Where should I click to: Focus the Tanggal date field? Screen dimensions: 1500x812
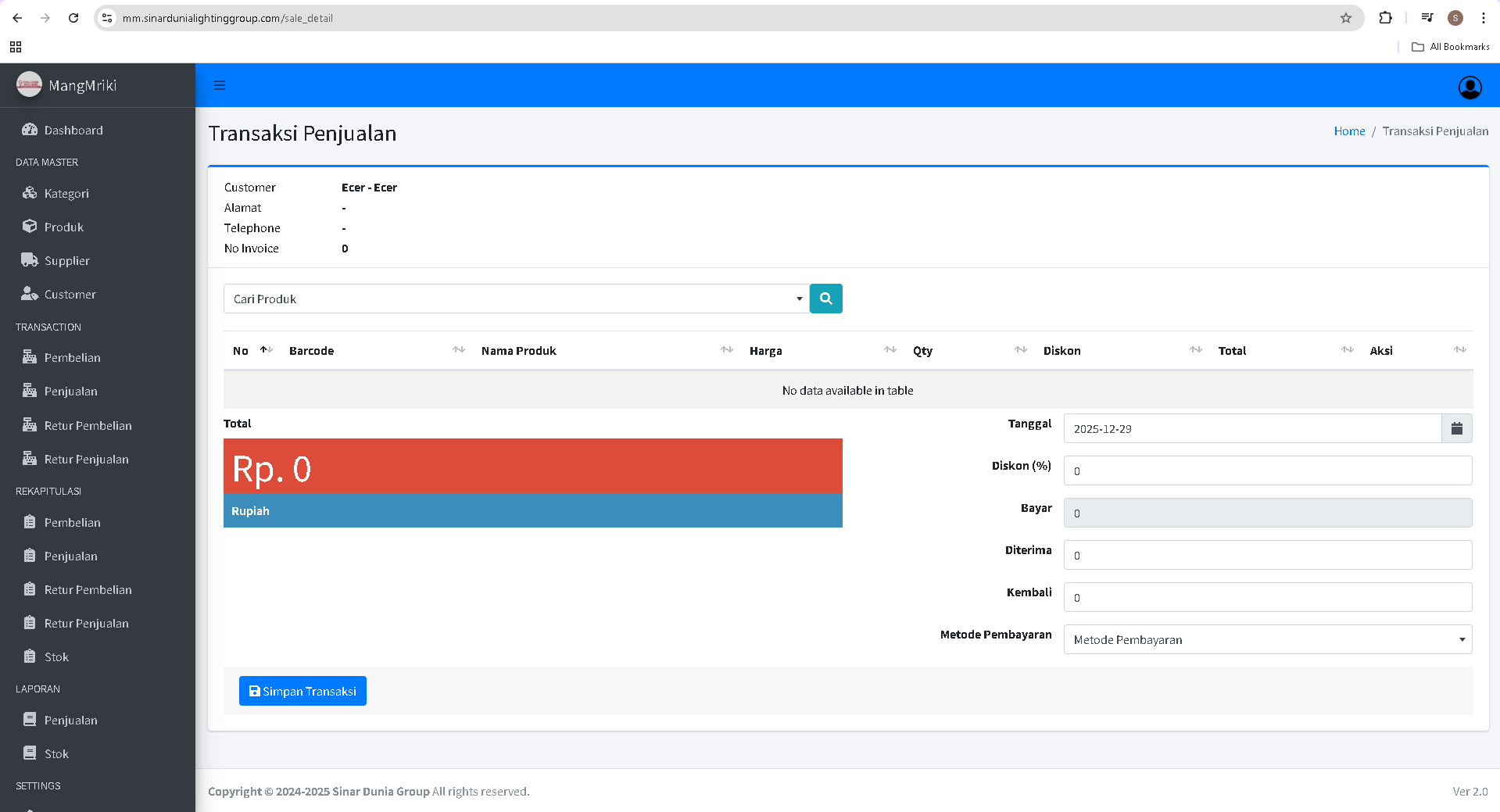coord(1252,428)
